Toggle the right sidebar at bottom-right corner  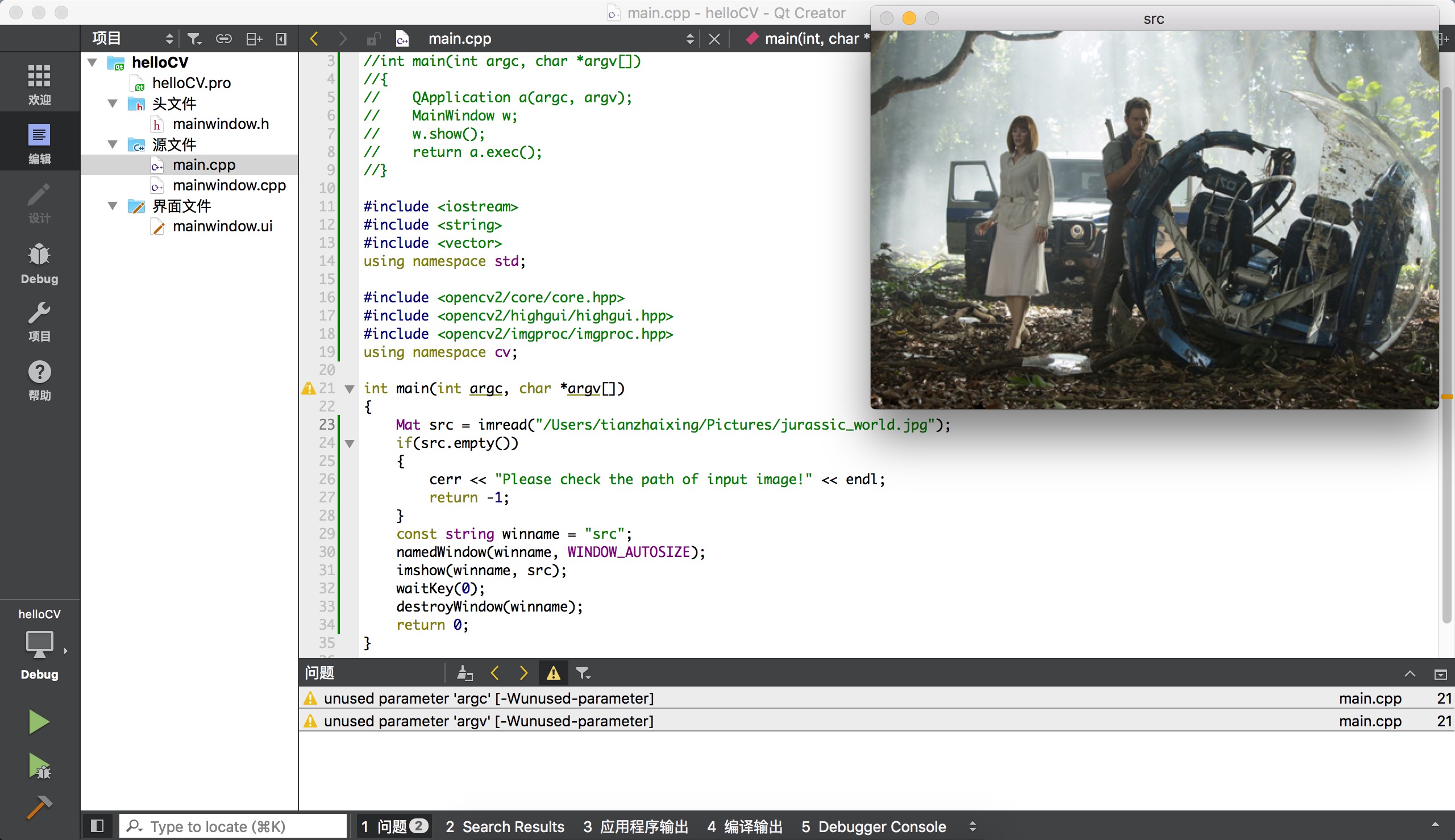pos(1435,826)
